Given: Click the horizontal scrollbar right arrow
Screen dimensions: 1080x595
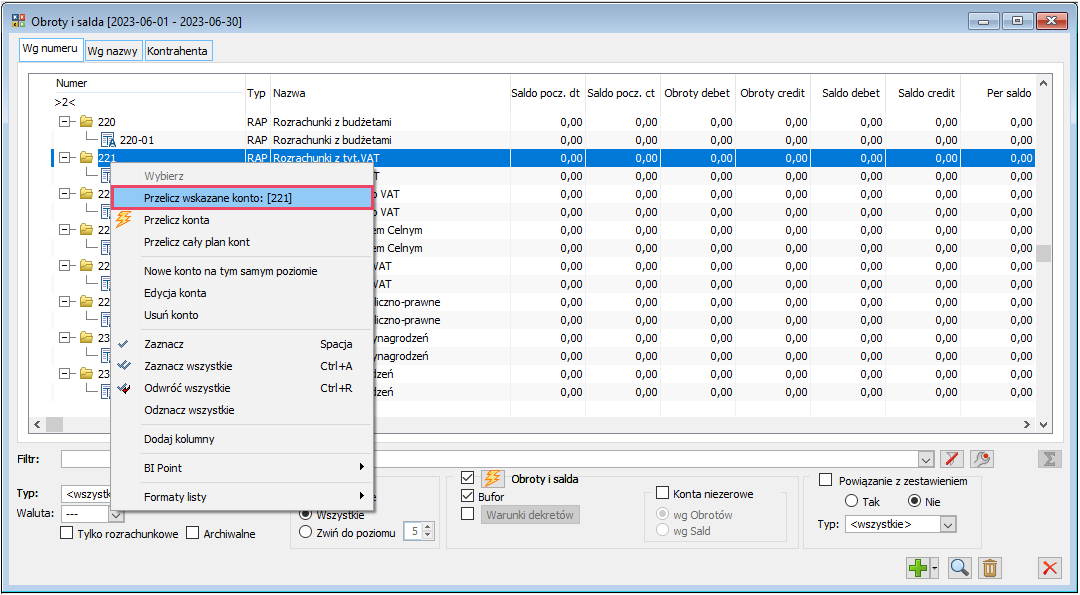Looking at the screenshot, I should (x=1027, y=424).
